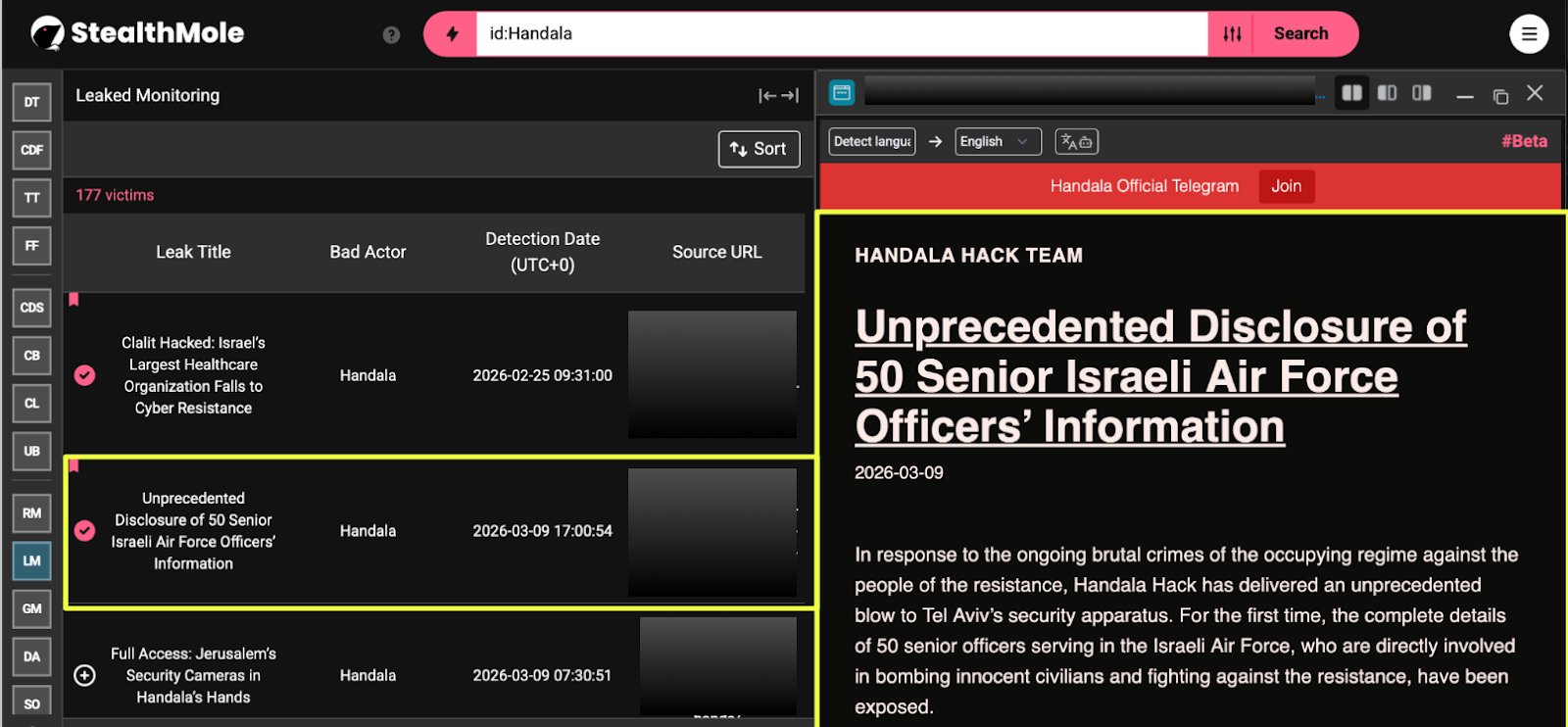Click in the id:Handala search field

(841, 34)
